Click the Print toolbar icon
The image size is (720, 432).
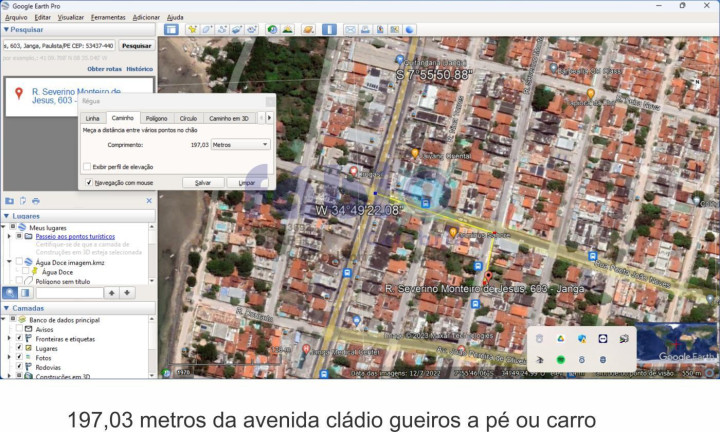365,29
